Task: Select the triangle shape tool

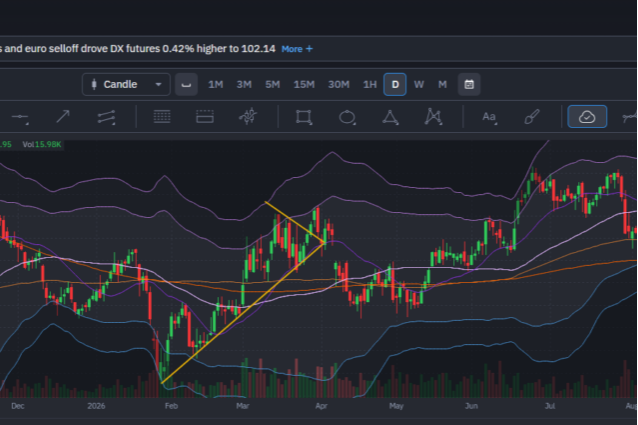Action: click(x=390, y=117)
